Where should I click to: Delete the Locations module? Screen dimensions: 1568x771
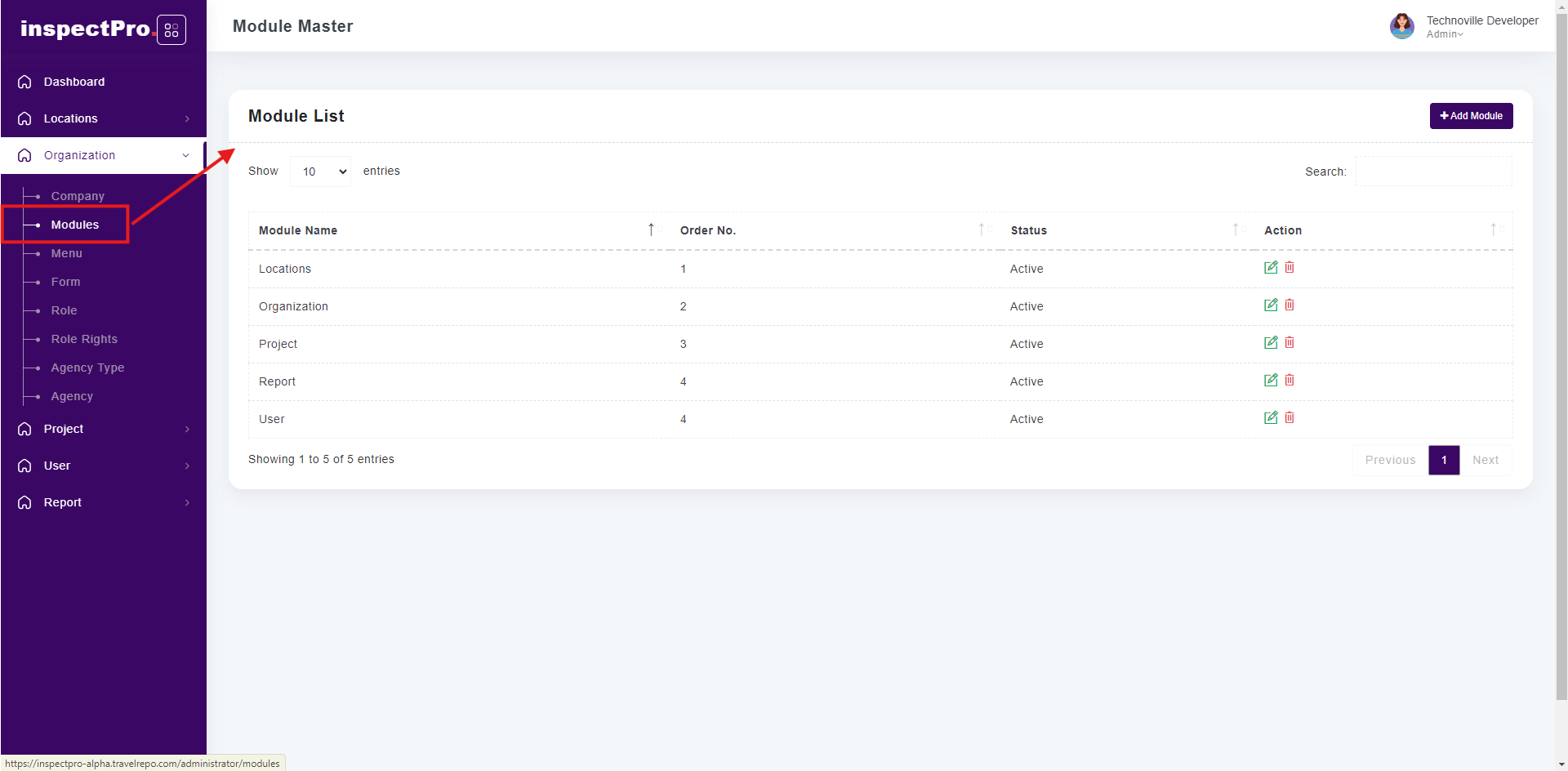click(1290, 268)
